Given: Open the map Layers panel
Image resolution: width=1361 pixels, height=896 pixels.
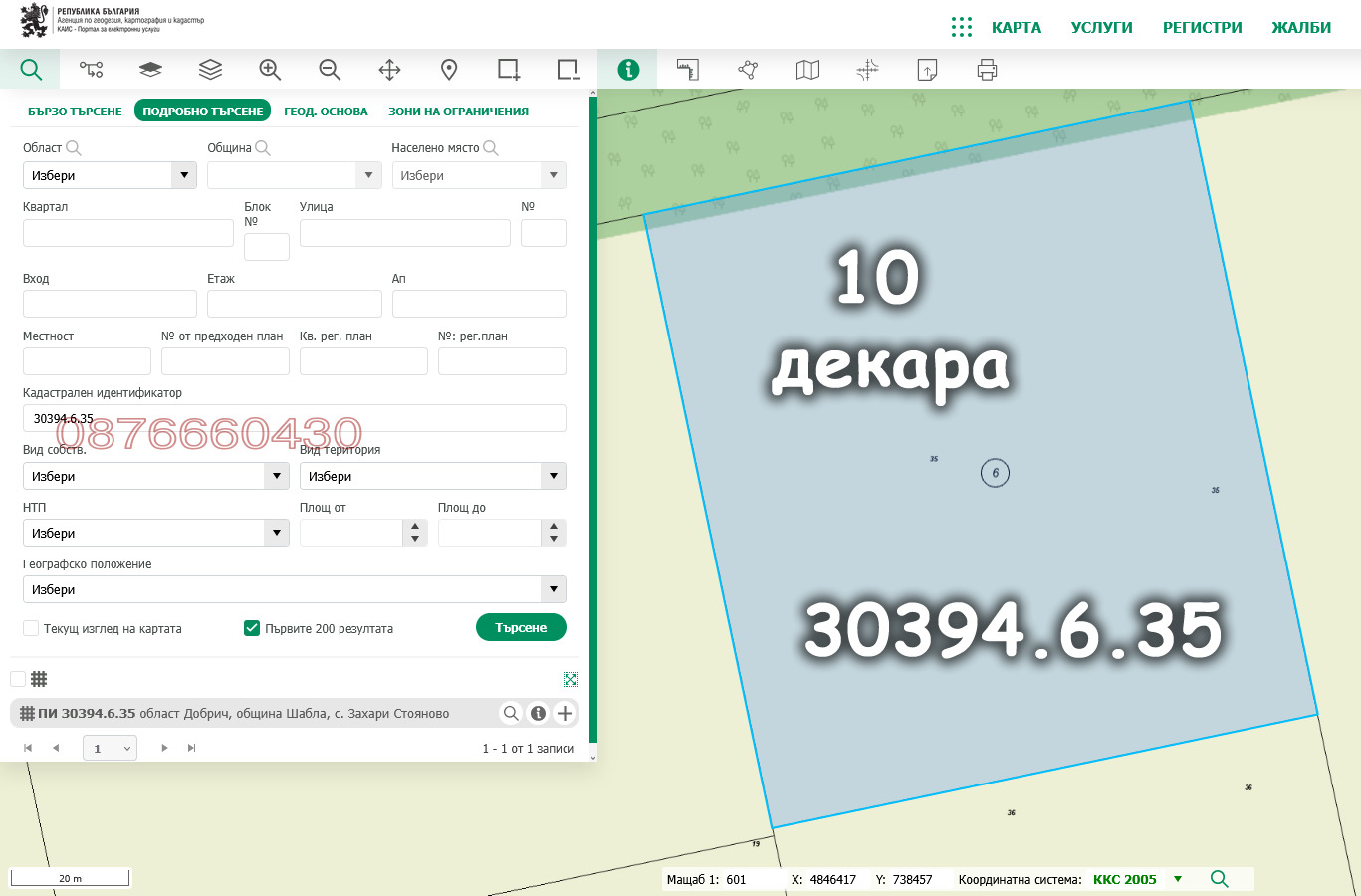Looking at the screenshot, I should (x=209, y=70).
